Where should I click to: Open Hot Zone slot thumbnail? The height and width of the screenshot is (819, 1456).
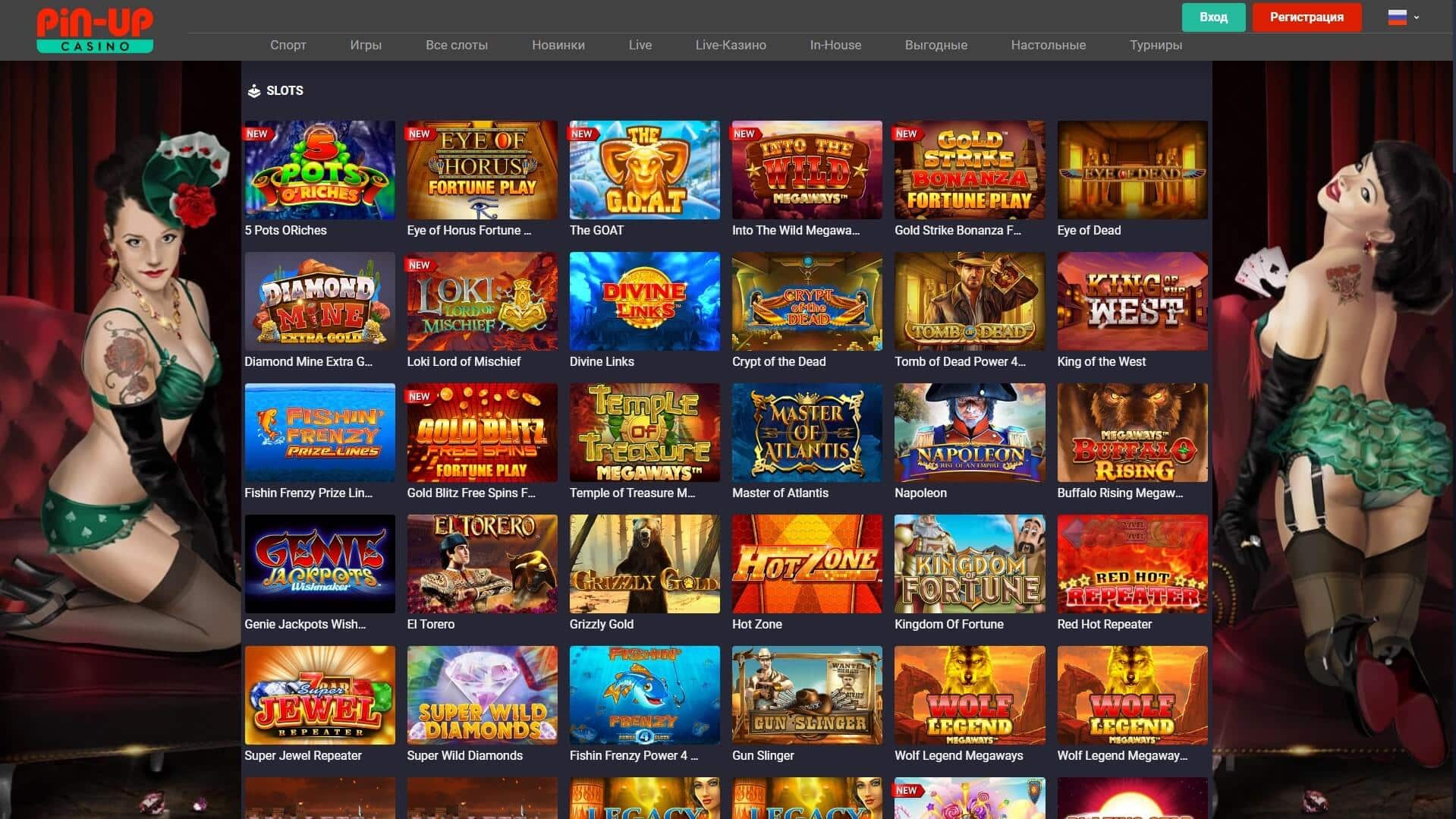tap(807, 564)
